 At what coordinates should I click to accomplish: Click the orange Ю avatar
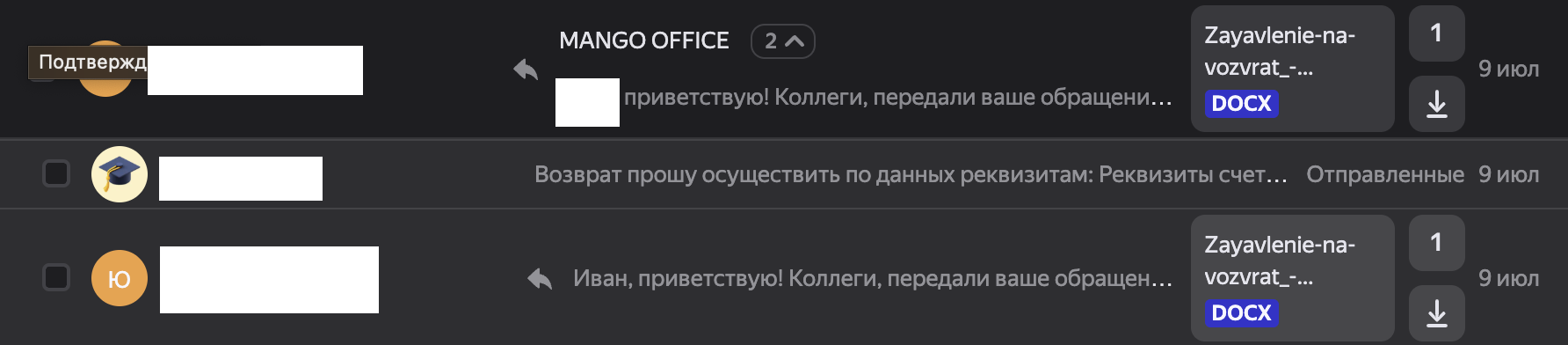click(120, 278)
